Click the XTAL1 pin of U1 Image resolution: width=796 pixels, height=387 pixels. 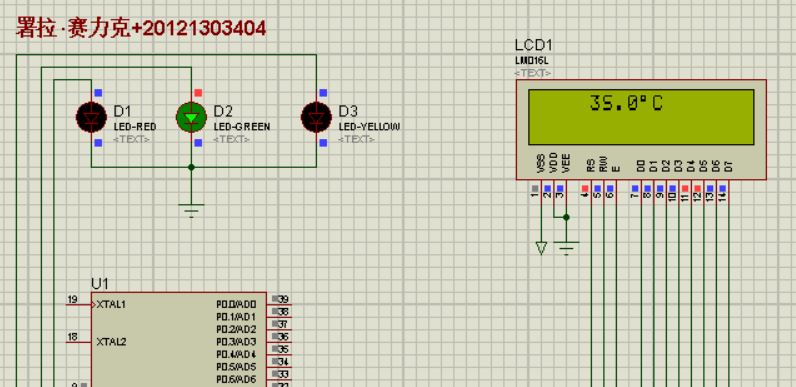click(111, 305)
